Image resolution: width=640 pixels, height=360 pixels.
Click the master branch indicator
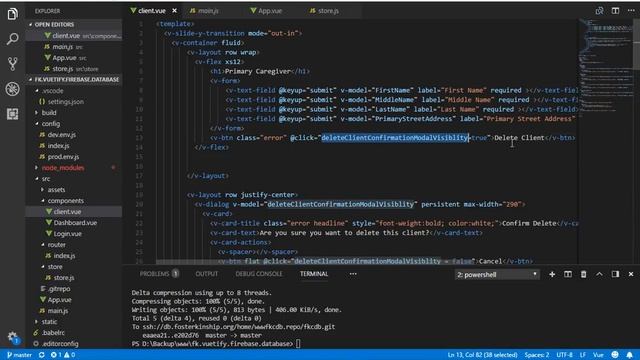tap(19, 355)
